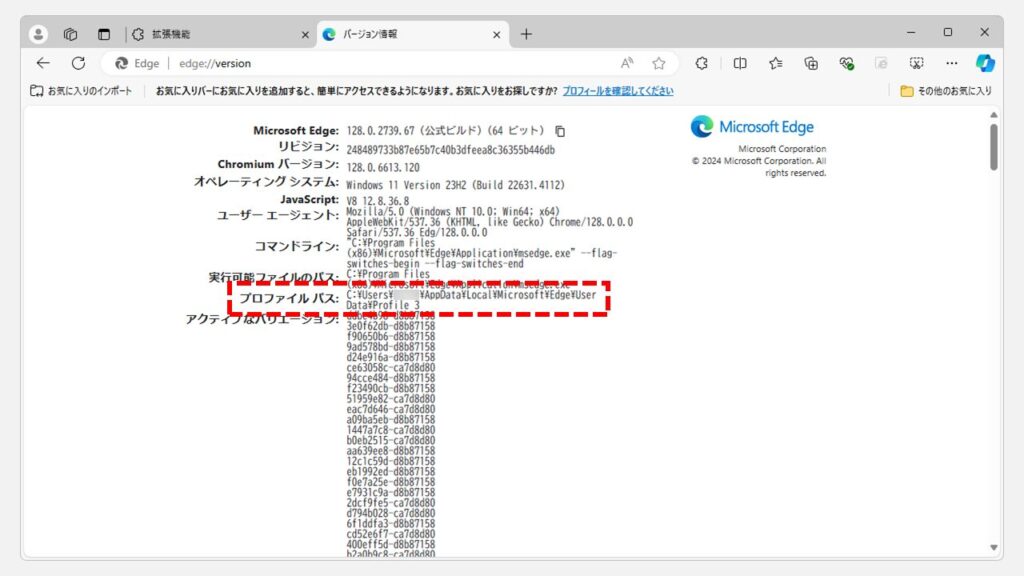The height and width of the screenshot is (576, 1024).
Task: Click the greyed-out toolbar icon beside Browser essentials
Action: pyautogui.click(x=882, y=63)
